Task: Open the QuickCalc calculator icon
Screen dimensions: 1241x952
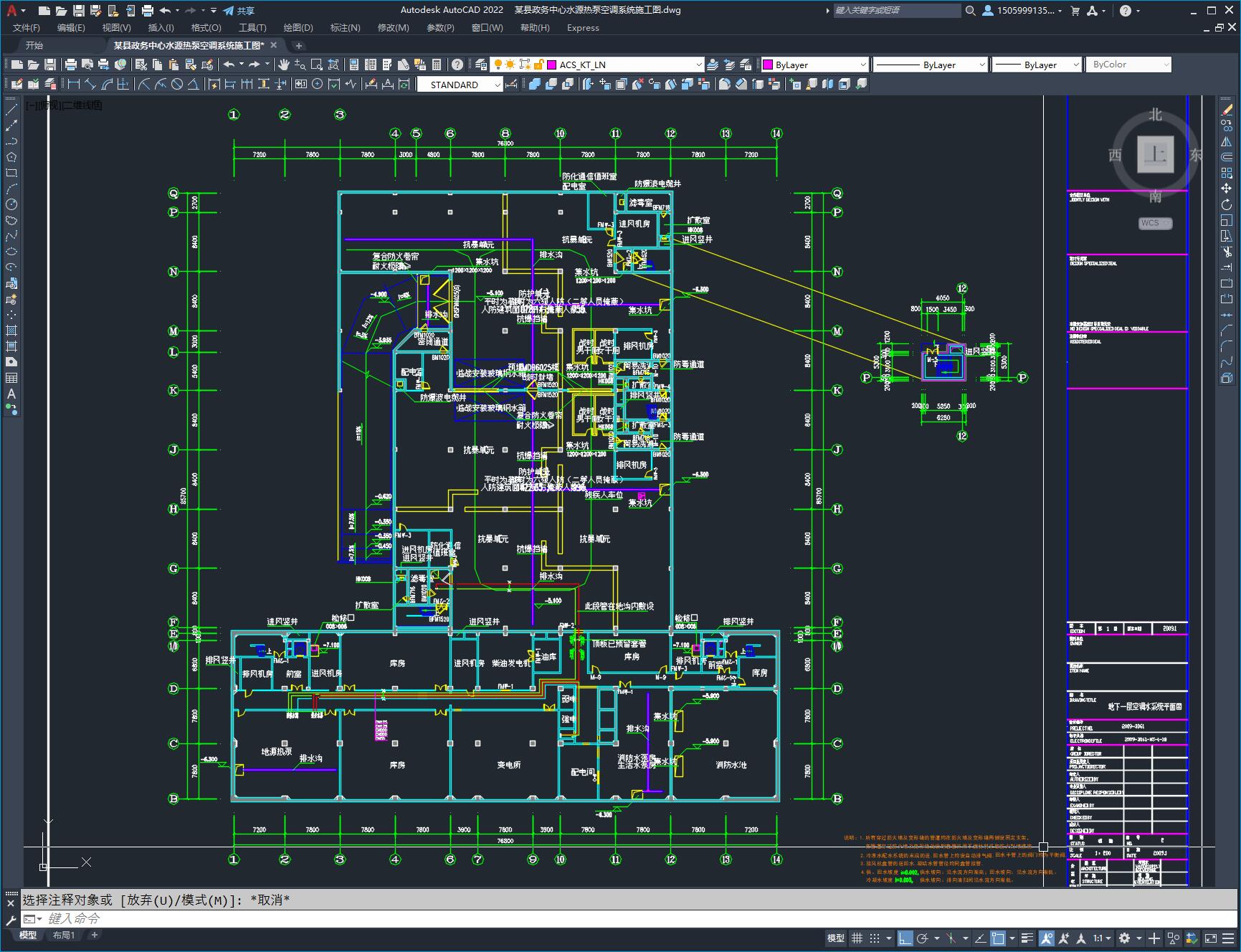Action: 437,65
